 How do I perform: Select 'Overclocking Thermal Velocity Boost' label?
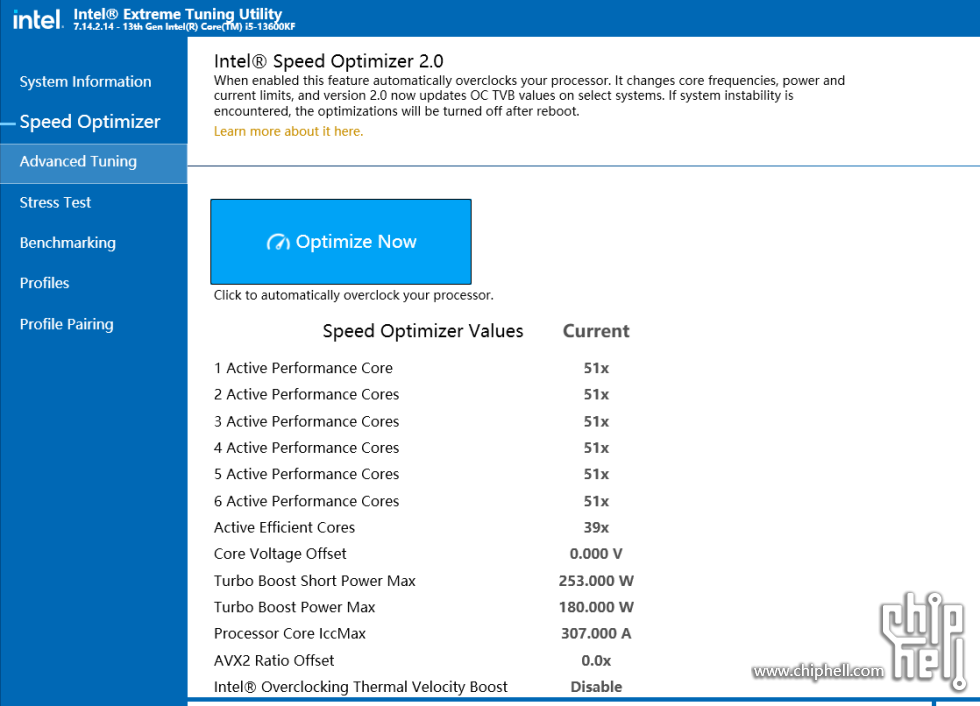pos(361,687)
